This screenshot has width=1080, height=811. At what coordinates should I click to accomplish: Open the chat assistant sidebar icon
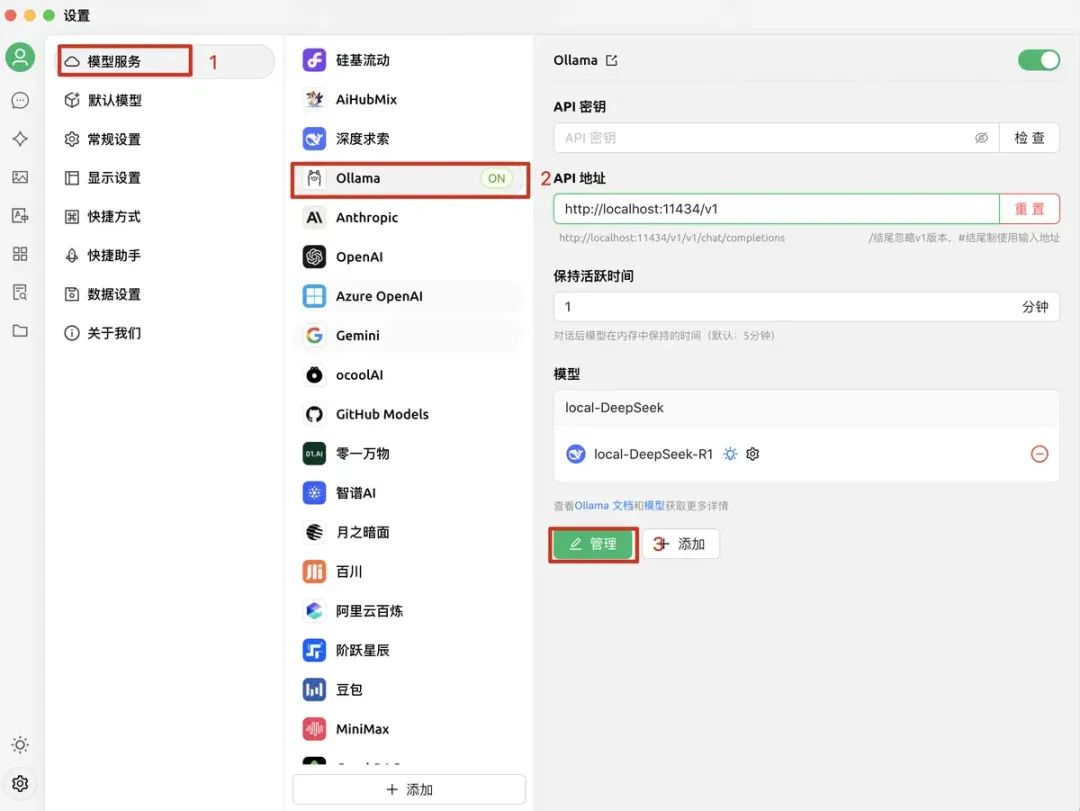click(x=20, y=101)
